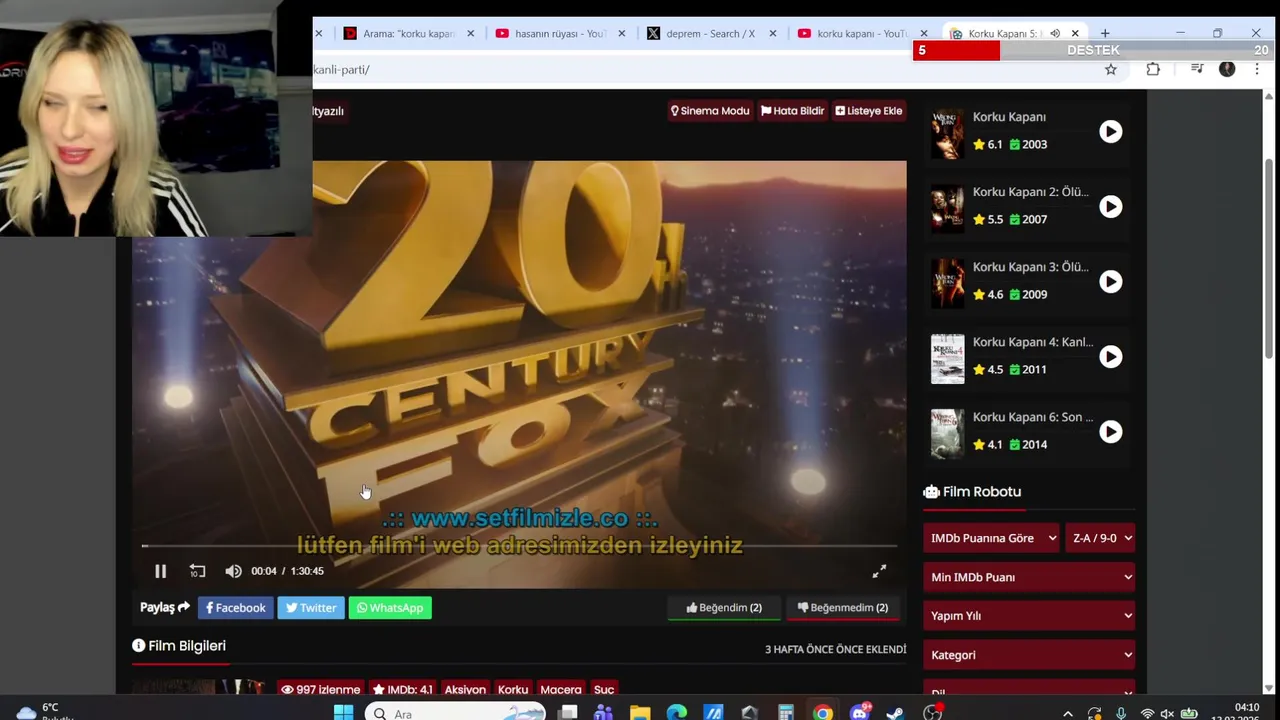
Task: Open the Chrome profile avatar
Action: tap(1227, 69)
